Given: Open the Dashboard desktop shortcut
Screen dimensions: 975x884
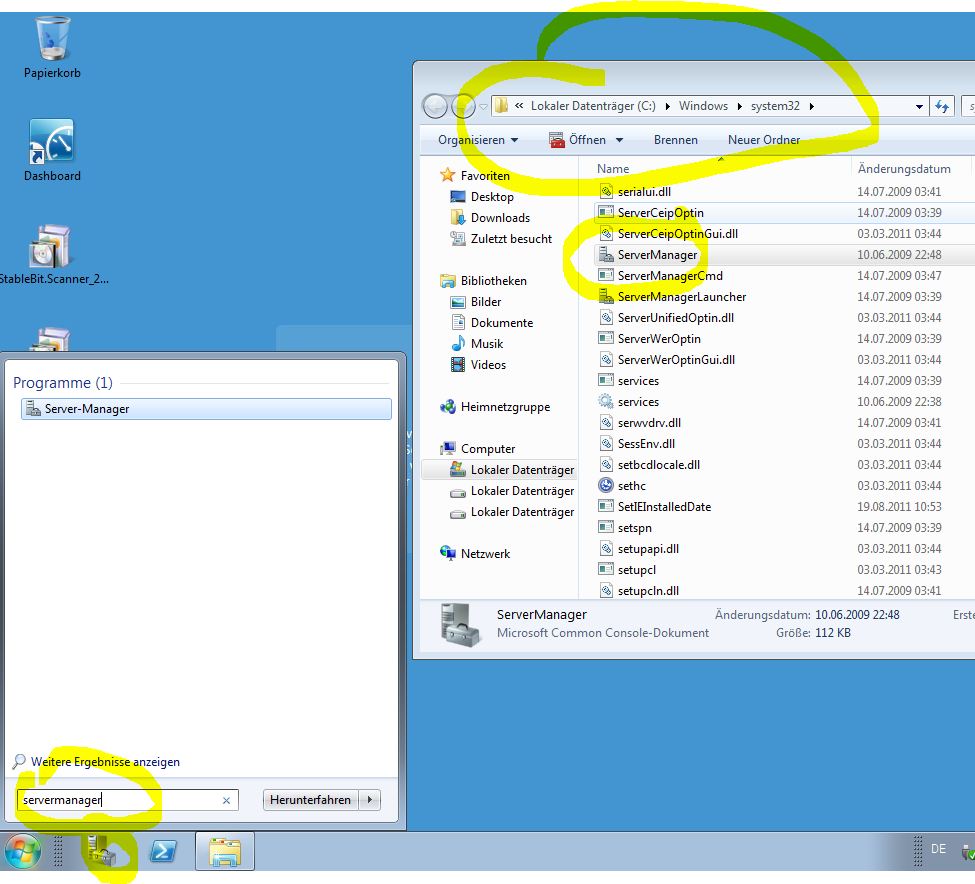Looking at the screenshot, I should (x=52, y=150).
